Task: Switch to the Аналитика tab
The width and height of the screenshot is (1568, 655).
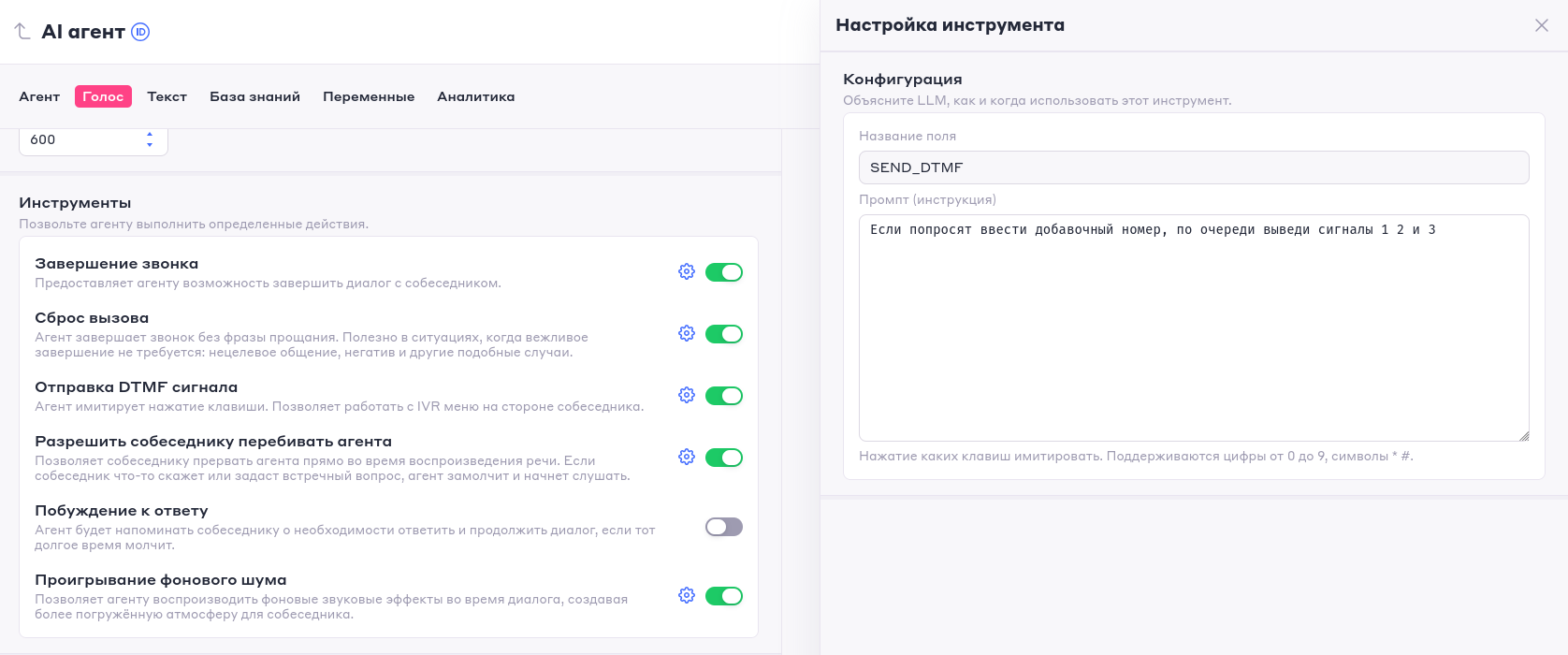Action: [476, 96]
